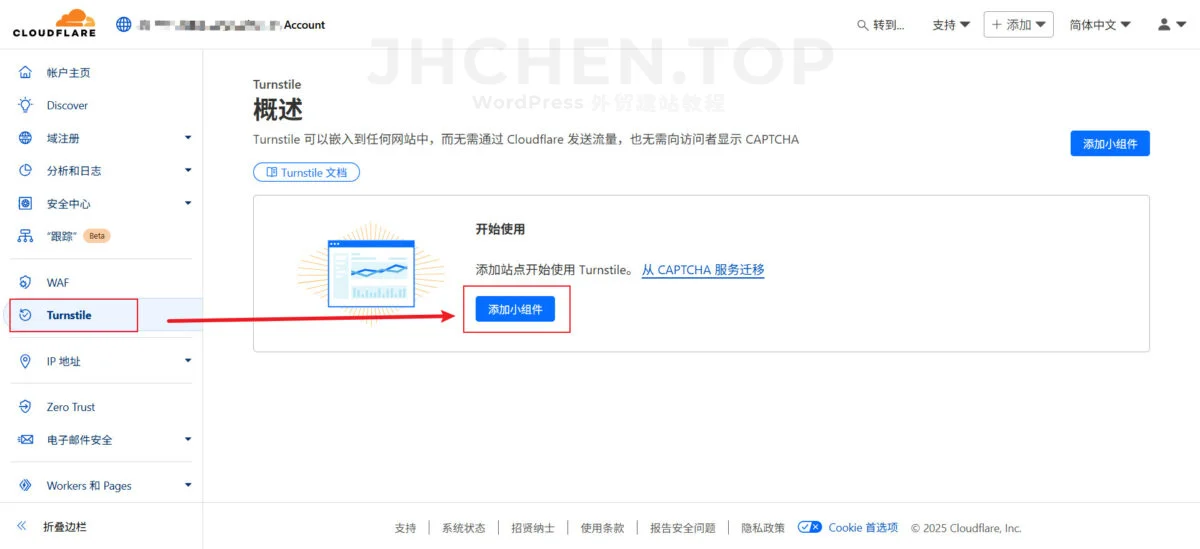Open the 支持 menu in header
The image size is (1200, 549).
pyautogui.click(x=951, y=25)
